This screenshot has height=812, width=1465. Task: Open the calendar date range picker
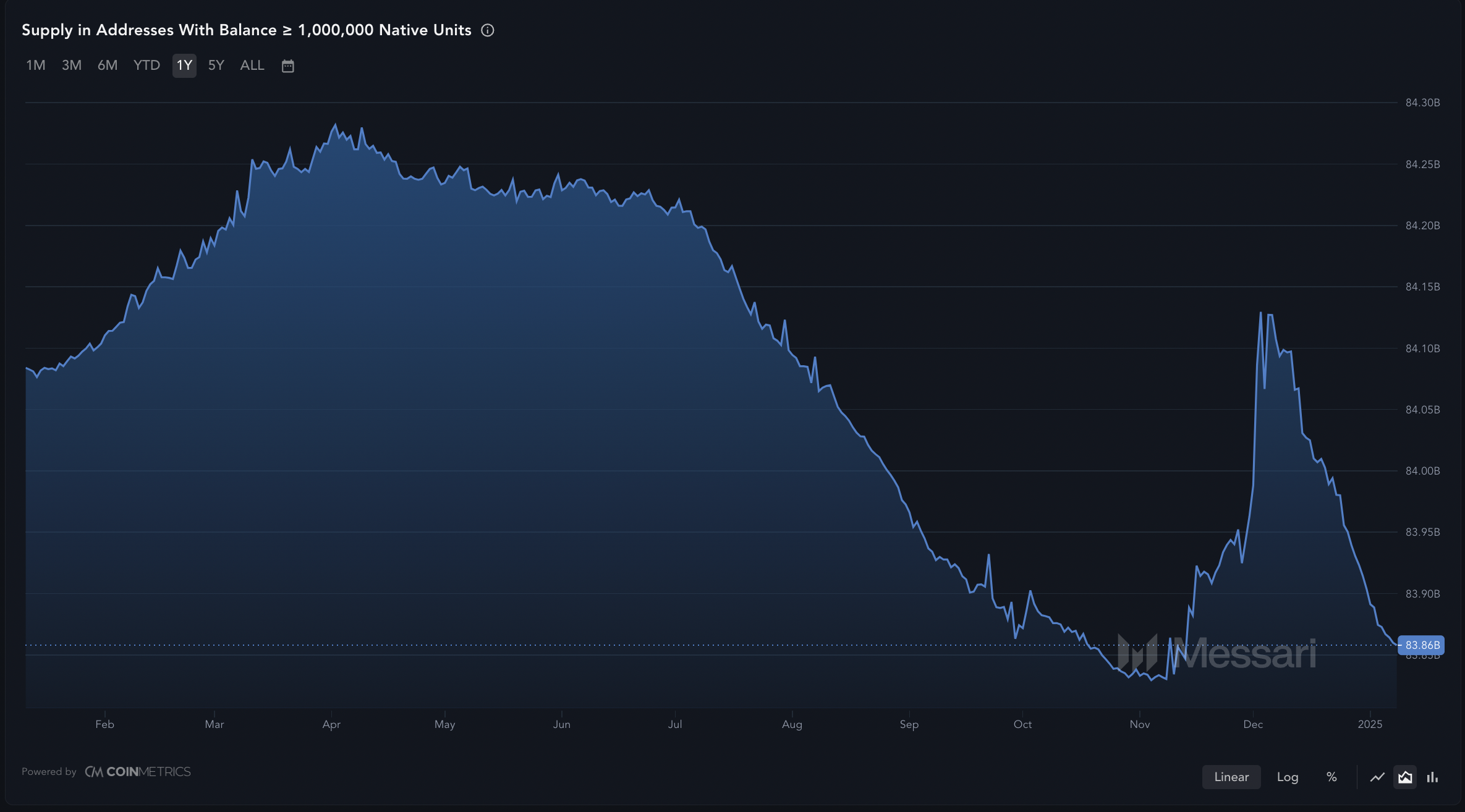(287, 66)
